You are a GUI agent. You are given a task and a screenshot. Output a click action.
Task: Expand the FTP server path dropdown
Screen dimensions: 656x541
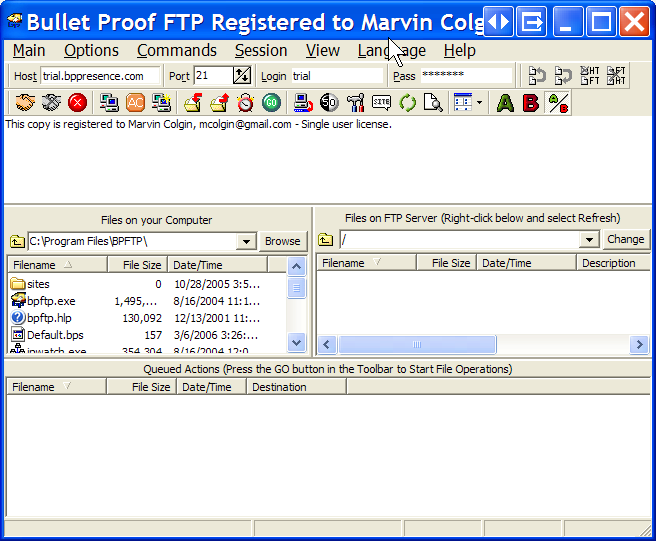pos(589,240)
